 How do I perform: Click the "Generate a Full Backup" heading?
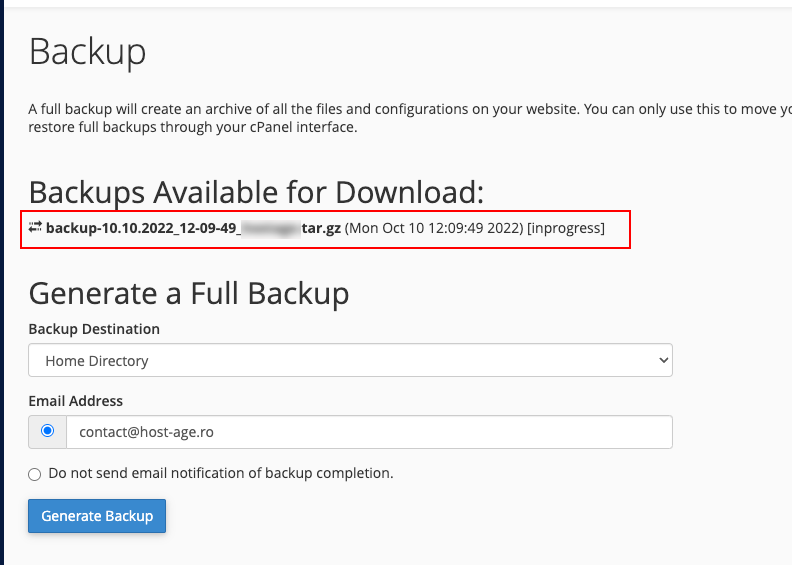(x=189, y=292)
